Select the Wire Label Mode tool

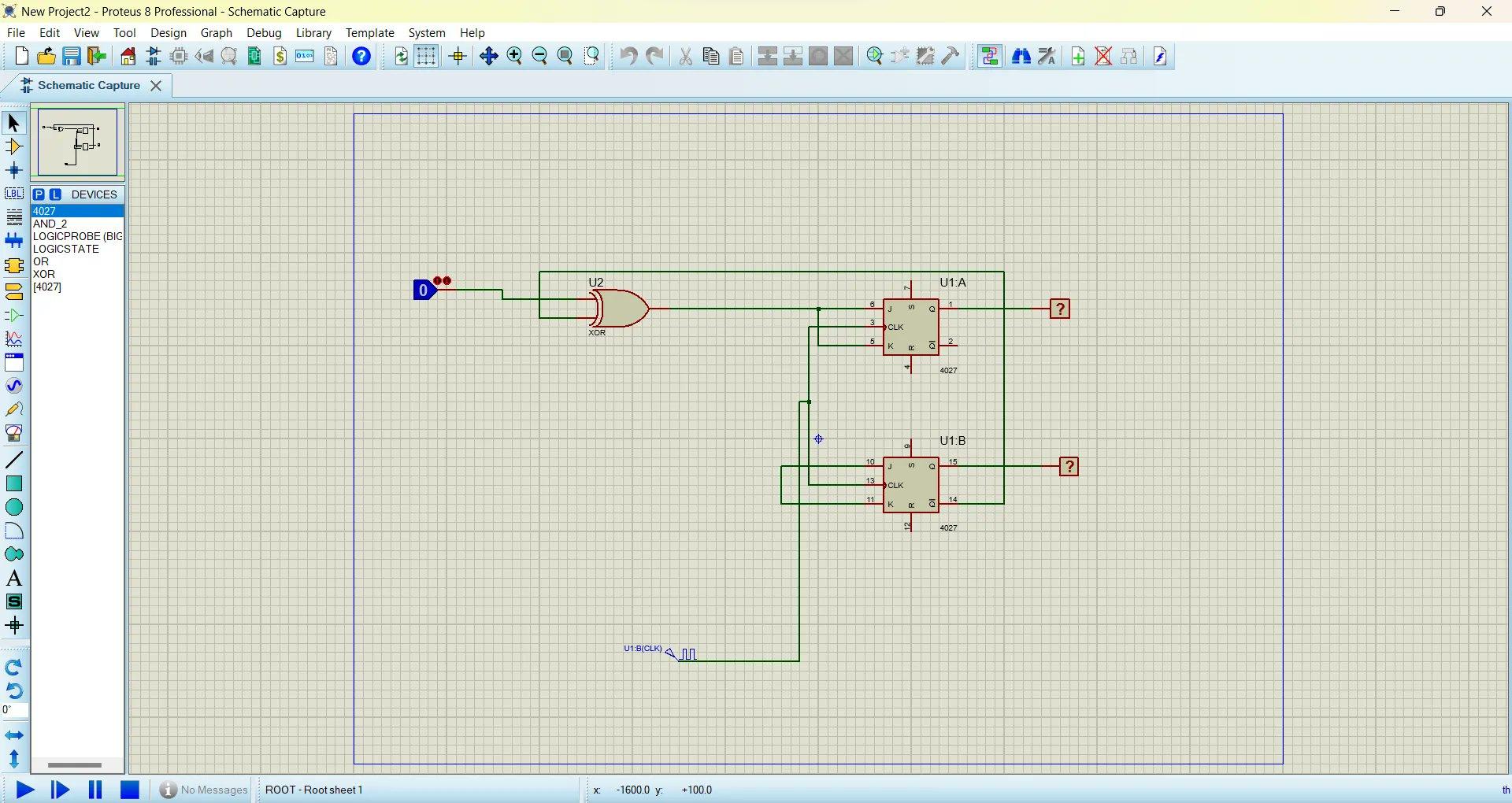click(x=13, y=194)
